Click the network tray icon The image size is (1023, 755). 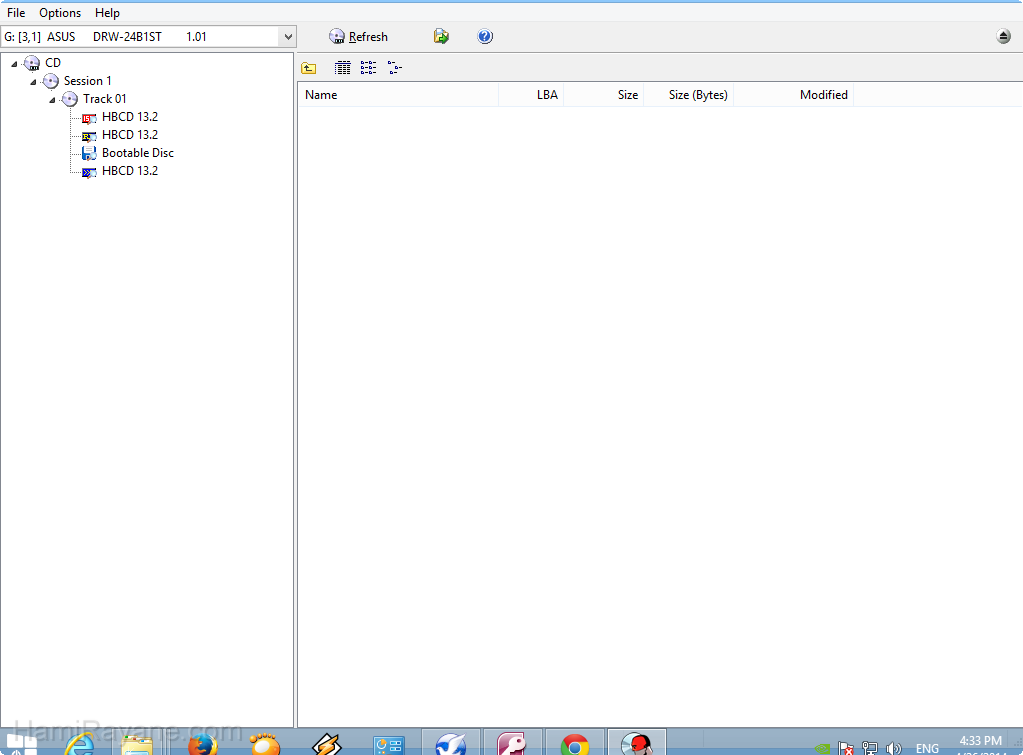coord(870,748)
